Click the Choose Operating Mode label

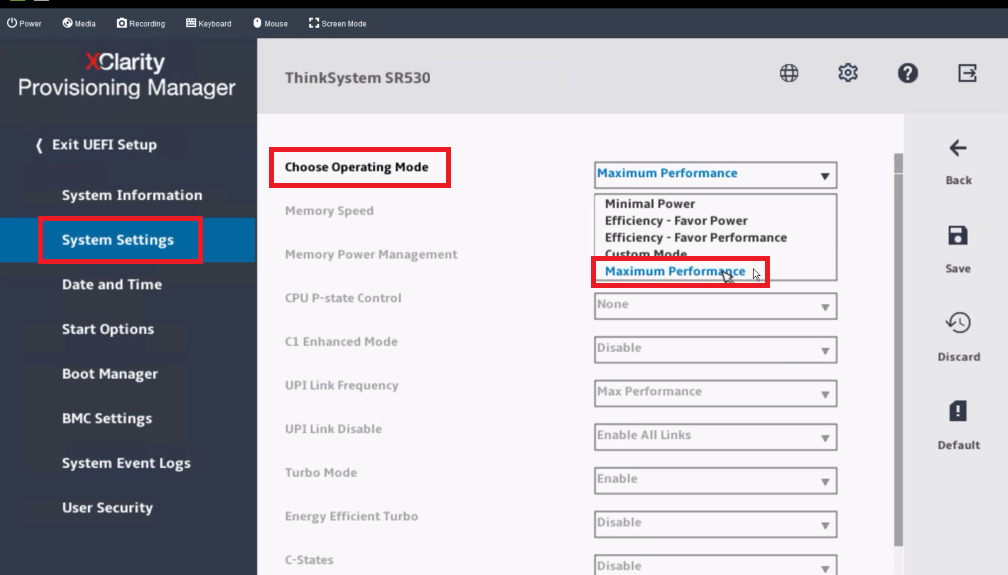[x=357, y=167]
